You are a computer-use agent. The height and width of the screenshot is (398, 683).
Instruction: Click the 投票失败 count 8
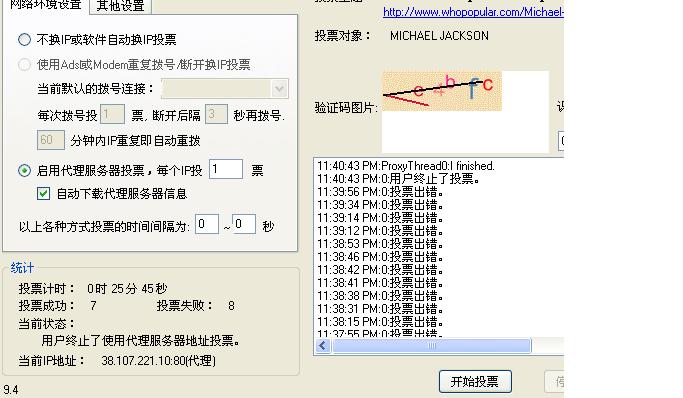(231, 306)
